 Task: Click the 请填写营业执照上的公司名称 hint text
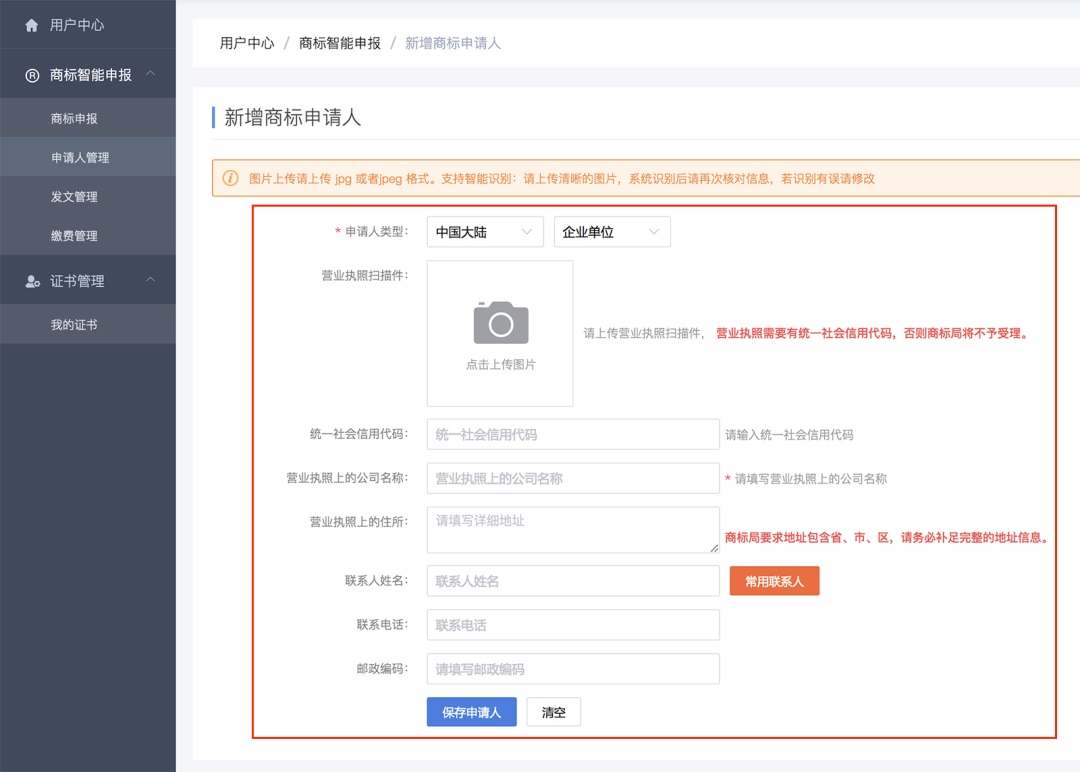click(811, 479)
